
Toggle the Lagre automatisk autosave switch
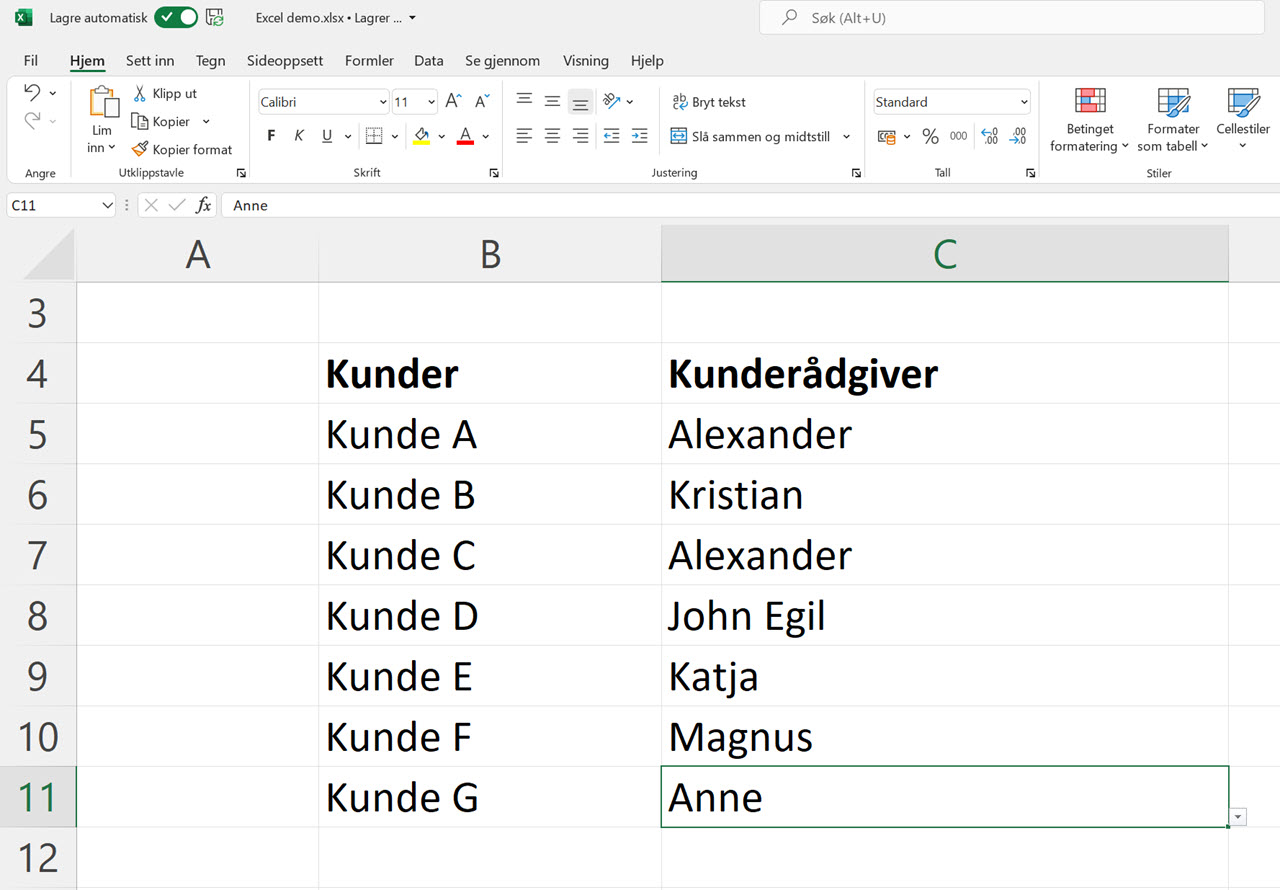click(x=176, y=17)
